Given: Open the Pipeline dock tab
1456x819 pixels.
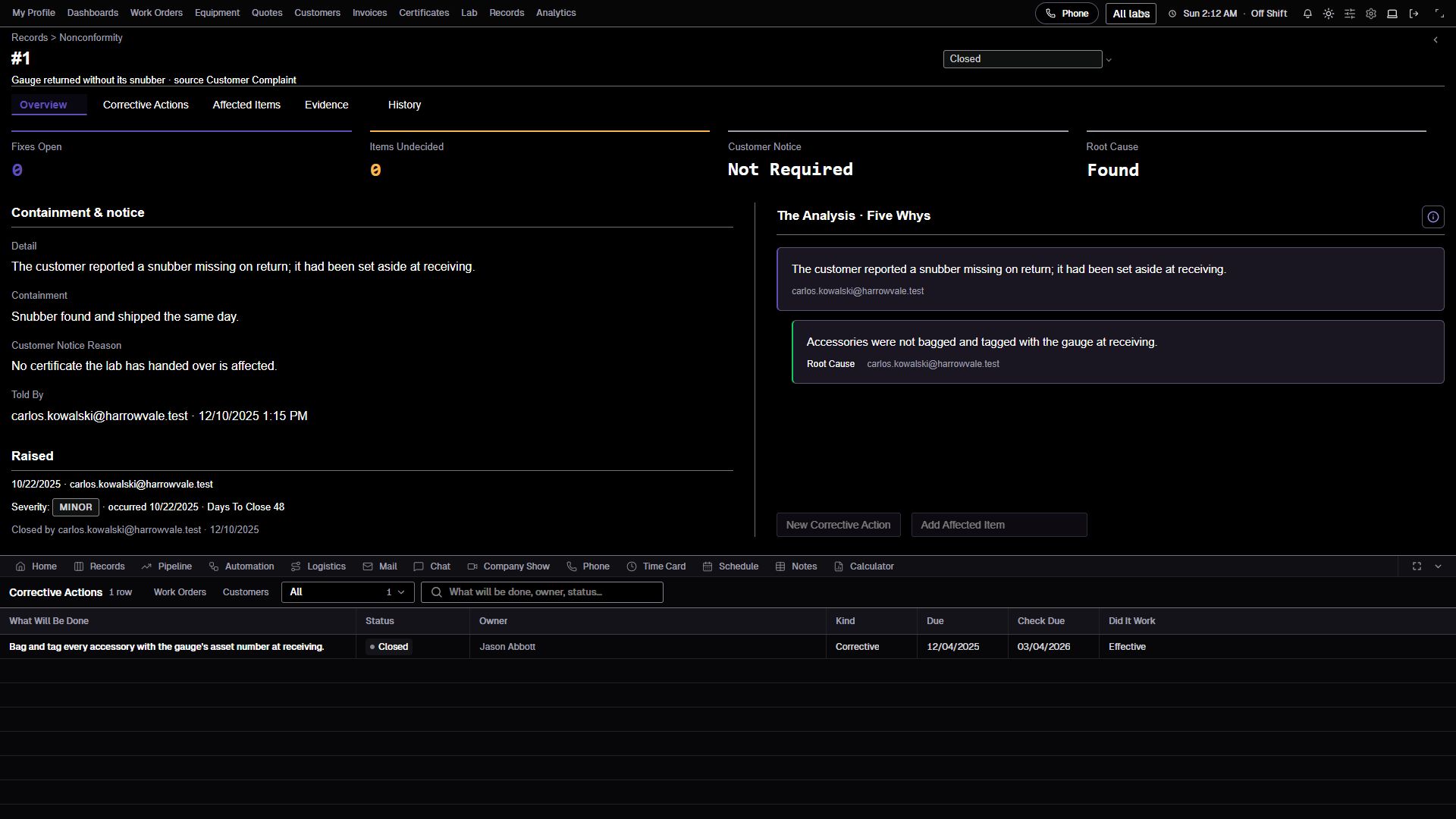Looking at the screenshot, I should click(166, 566).
